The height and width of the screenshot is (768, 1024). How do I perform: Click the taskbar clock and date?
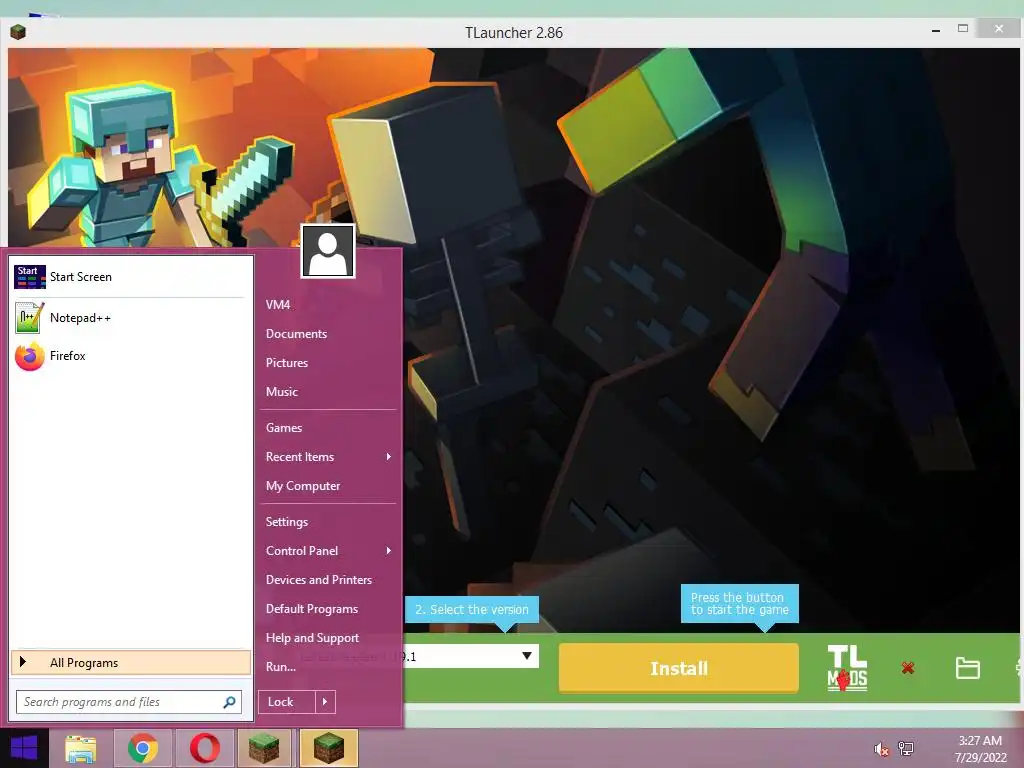pos(980,749)
